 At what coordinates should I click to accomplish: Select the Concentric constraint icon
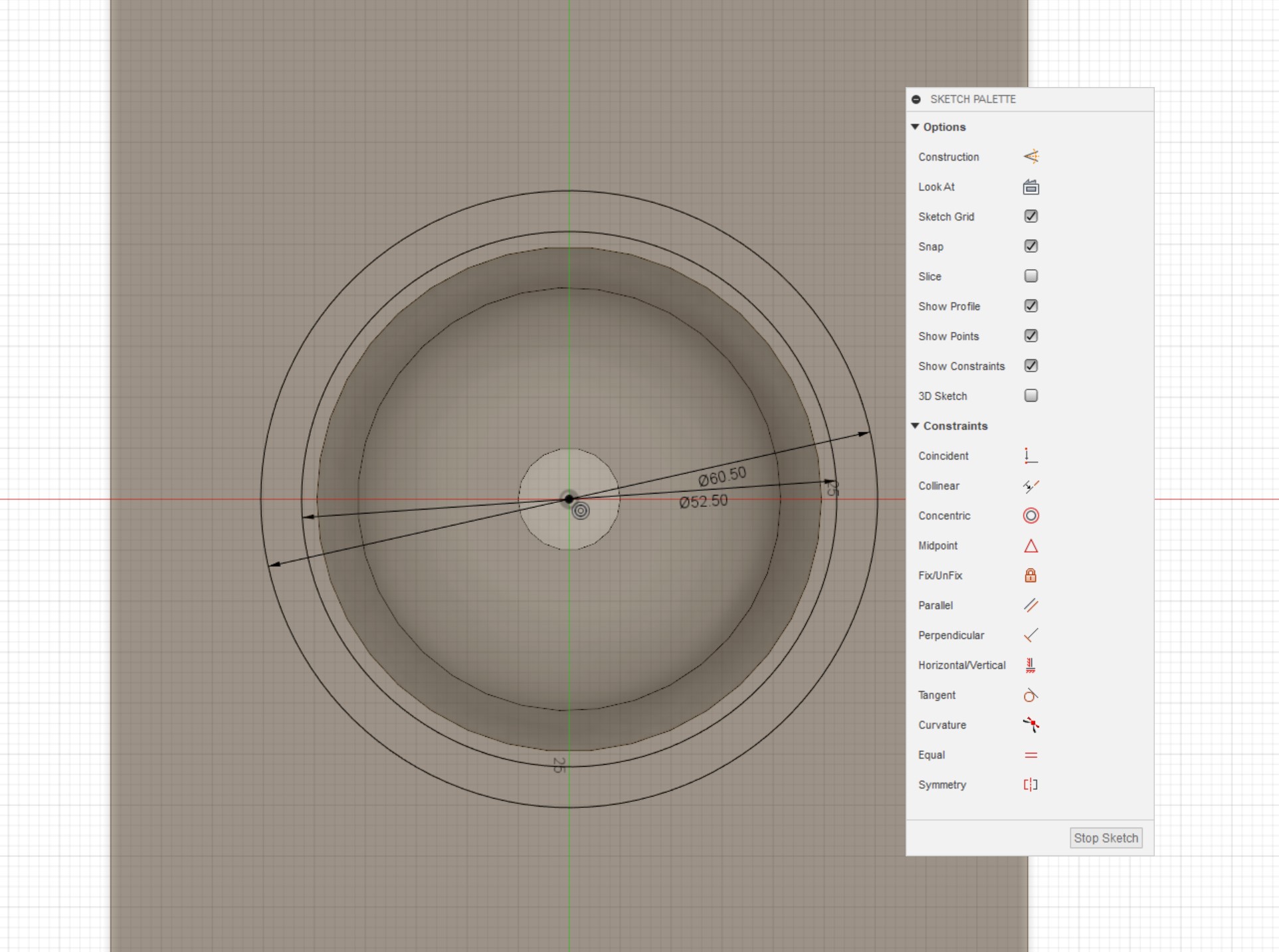tap(1031, 516)
